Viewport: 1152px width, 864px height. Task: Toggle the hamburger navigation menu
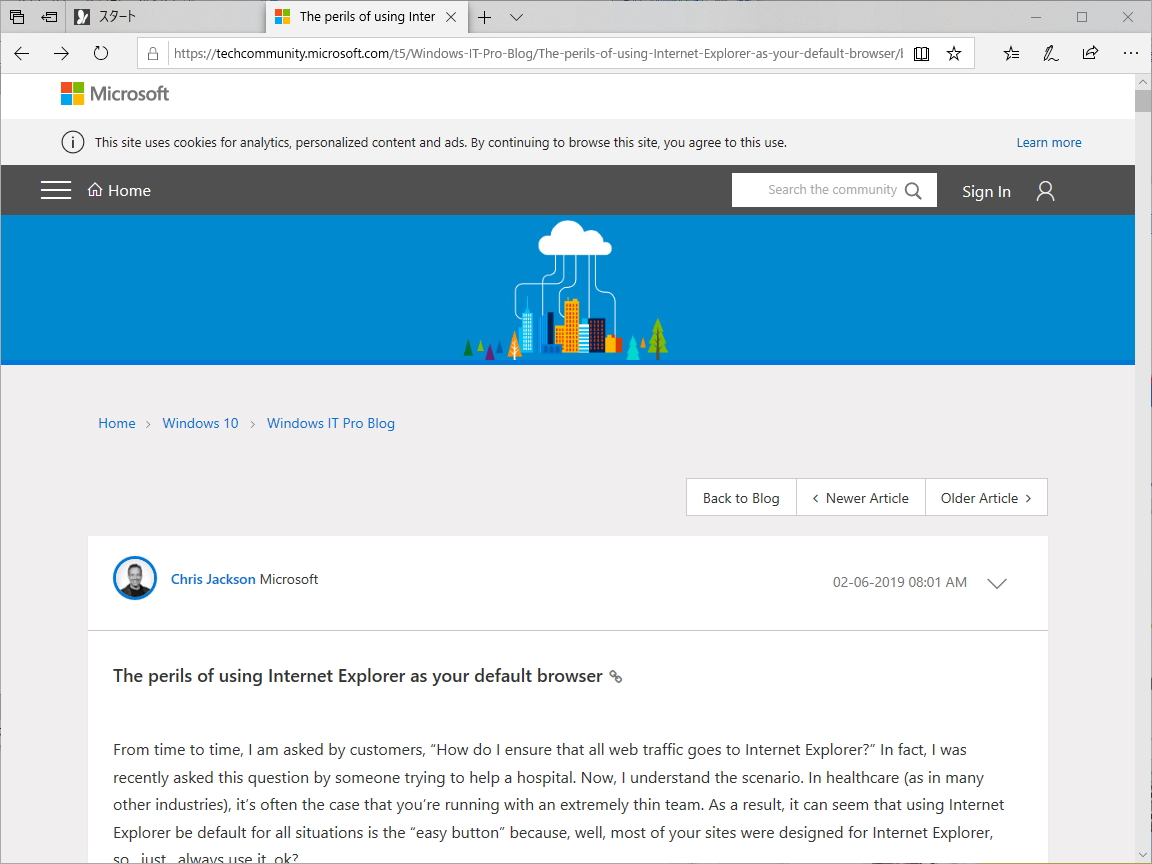pos(56,189)
